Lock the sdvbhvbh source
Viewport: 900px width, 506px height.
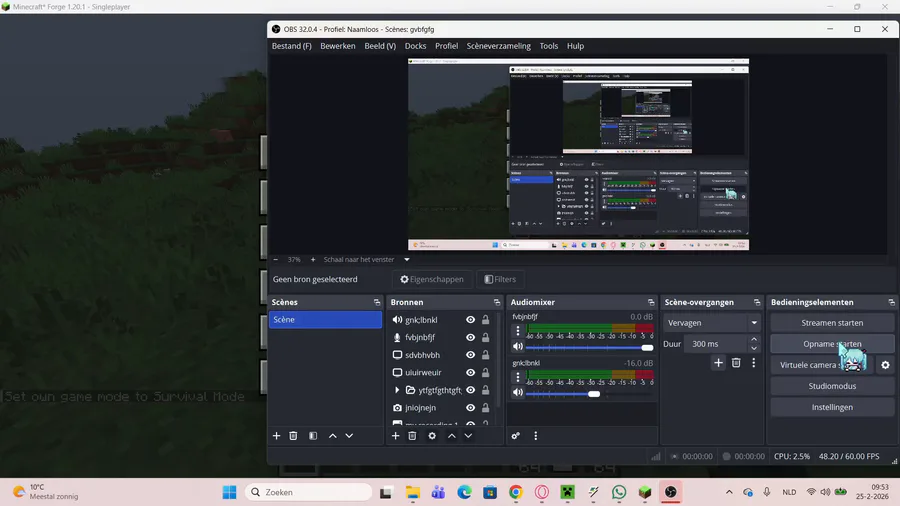click(486, 355)
